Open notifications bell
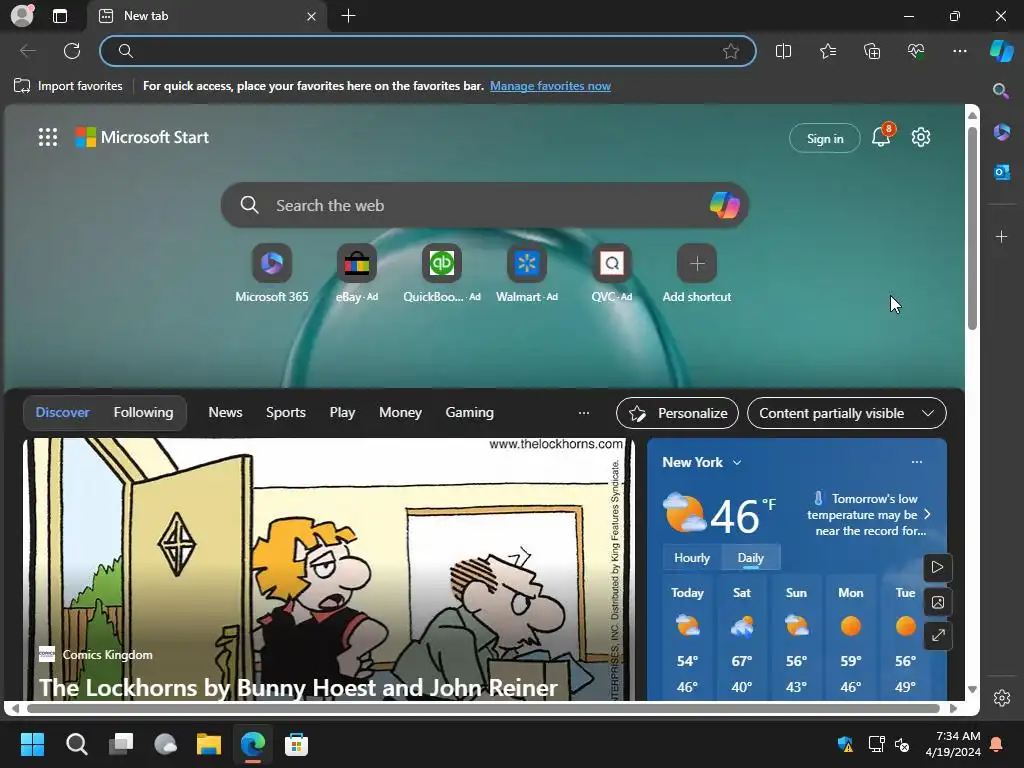This screenshot has height=768, width=1024. coord(882,136)
